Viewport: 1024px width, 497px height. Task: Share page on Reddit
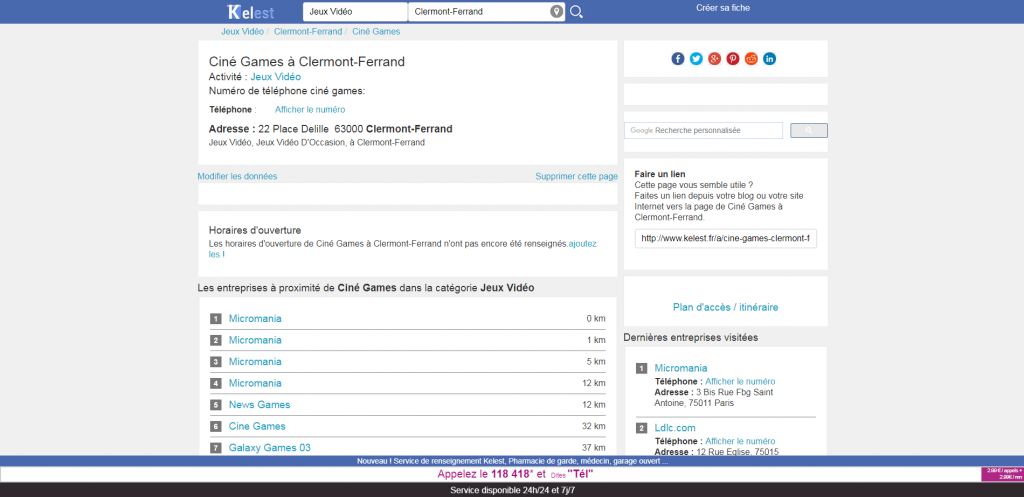pyautogui.click(x=751, y=59)
